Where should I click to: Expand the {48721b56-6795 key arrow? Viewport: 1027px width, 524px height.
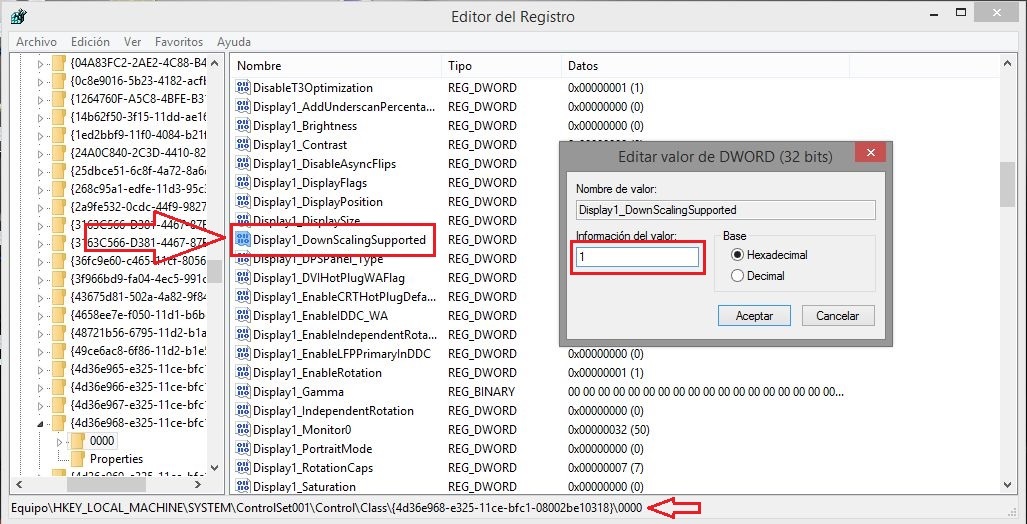[x=41, y=333]
